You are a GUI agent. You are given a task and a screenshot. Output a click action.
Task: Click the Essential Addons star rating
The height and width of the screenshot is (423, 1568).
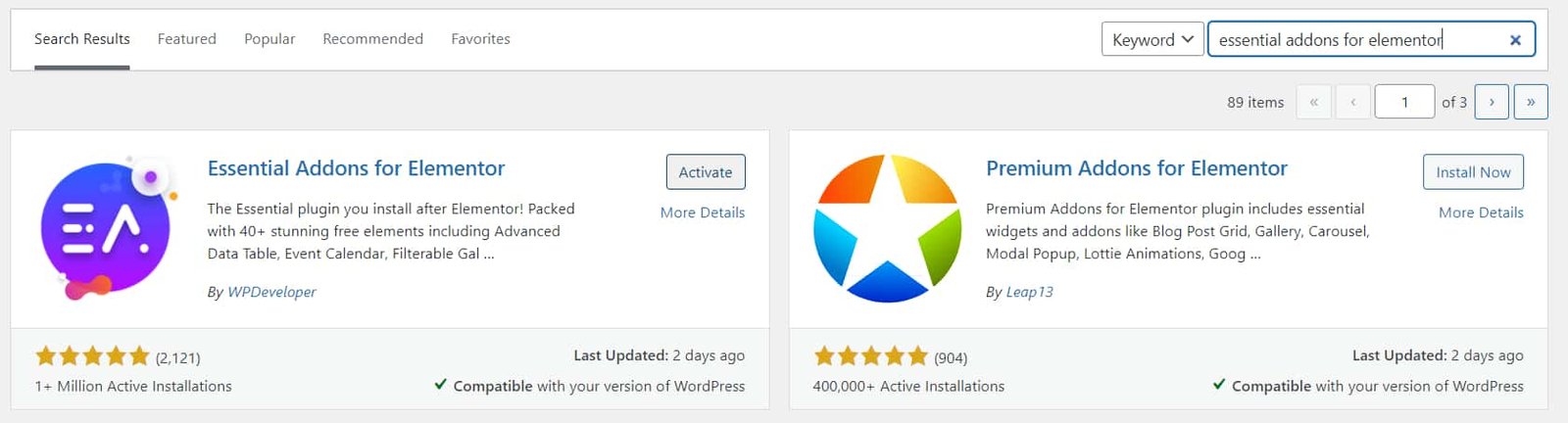point(92,356)
